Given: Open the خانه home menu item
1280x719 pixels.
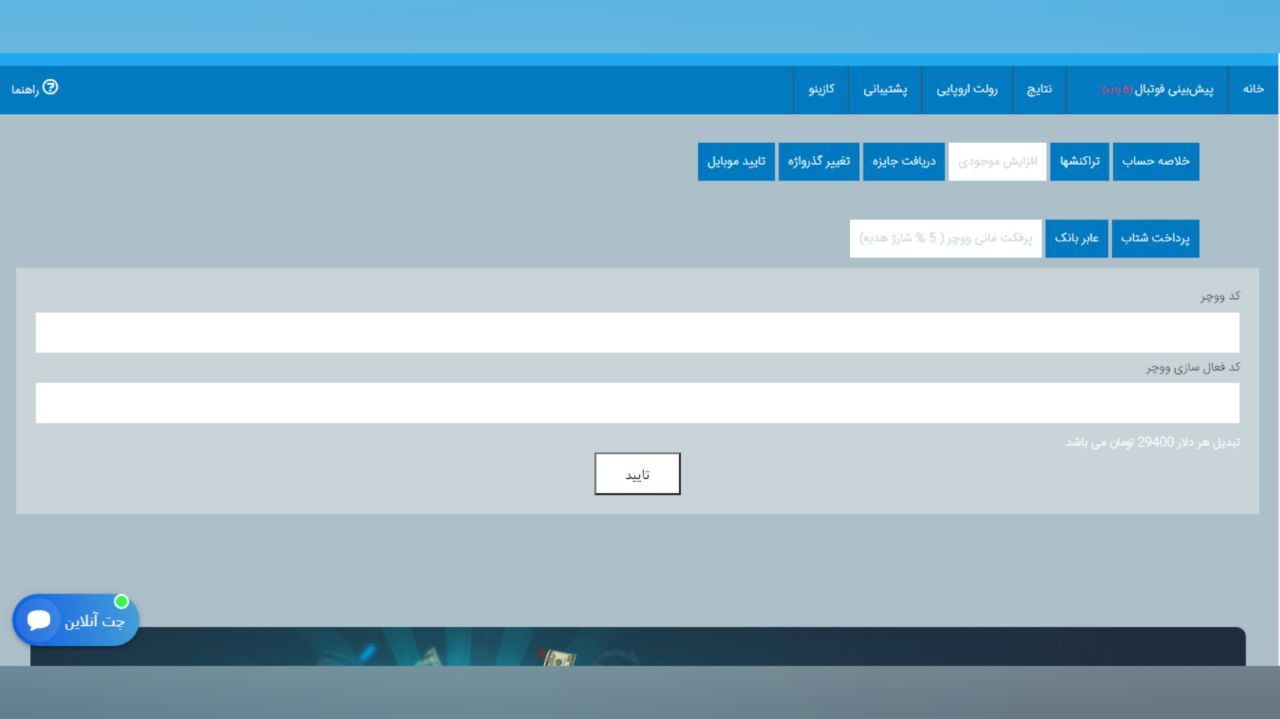Looking at the screenshot, I should tap(1253, 89).
